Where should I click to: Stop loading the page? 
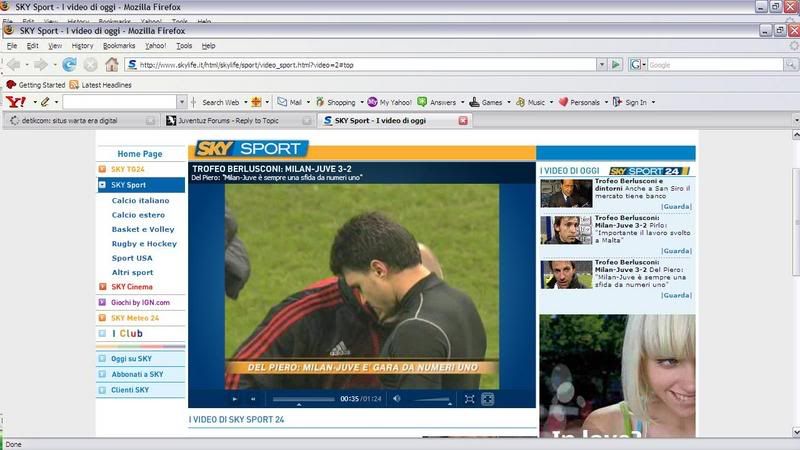tap(90, 65)
